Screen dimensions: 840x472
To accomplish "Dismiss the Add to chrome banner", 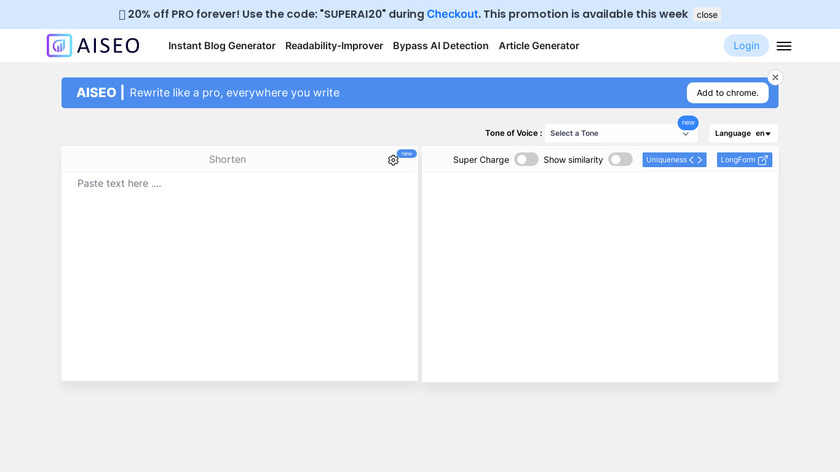I will (x=775, y=77).
